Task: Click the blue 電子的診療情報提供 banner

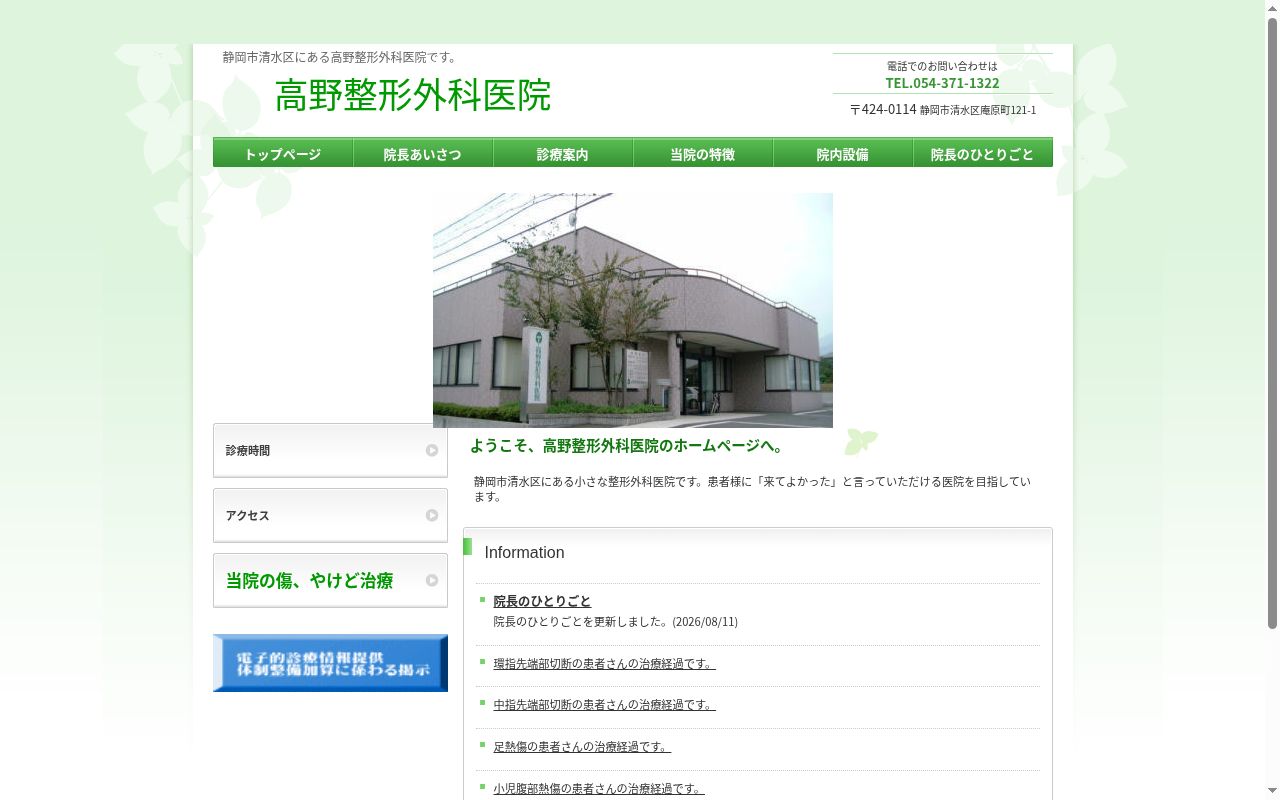Action: pos(330,663)
